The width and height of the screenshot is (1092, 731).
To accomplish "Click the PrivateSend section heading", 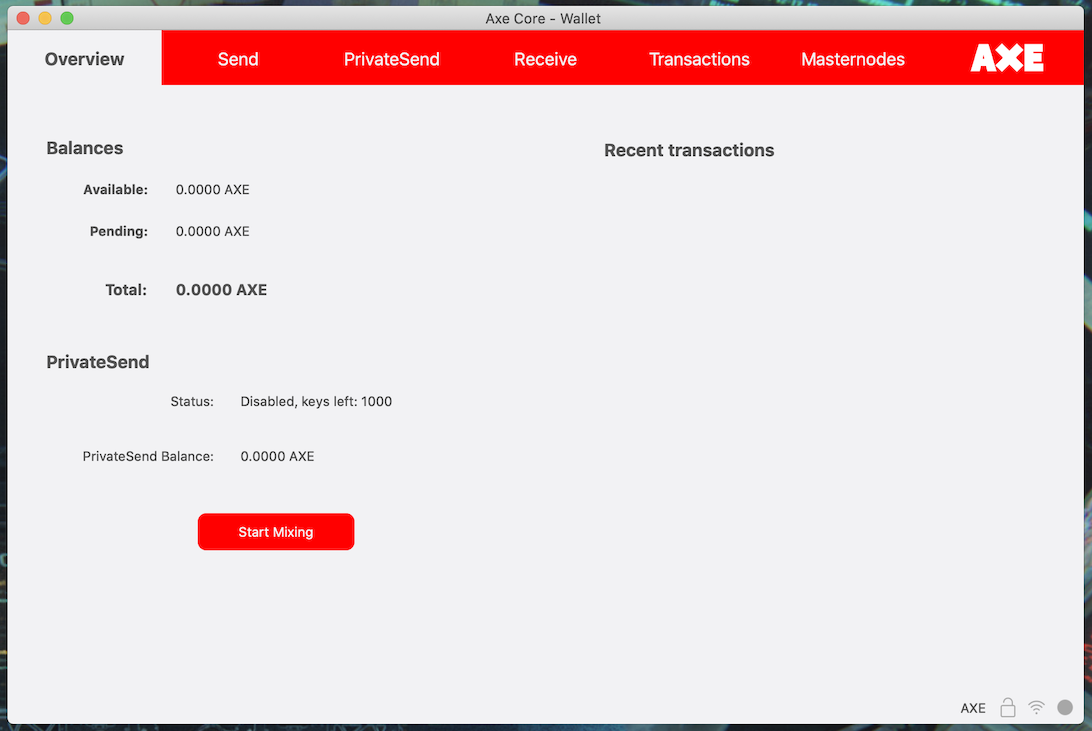I will pos(98,362).
